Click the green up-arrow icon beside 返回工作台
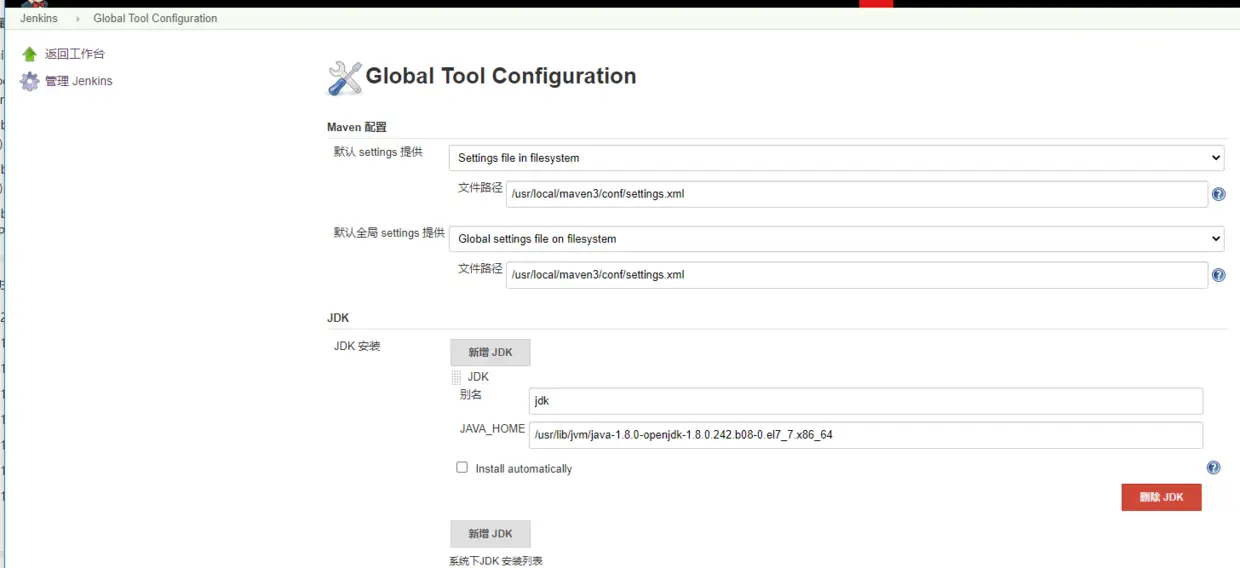 pyautogui.click(x=29, y=54)
